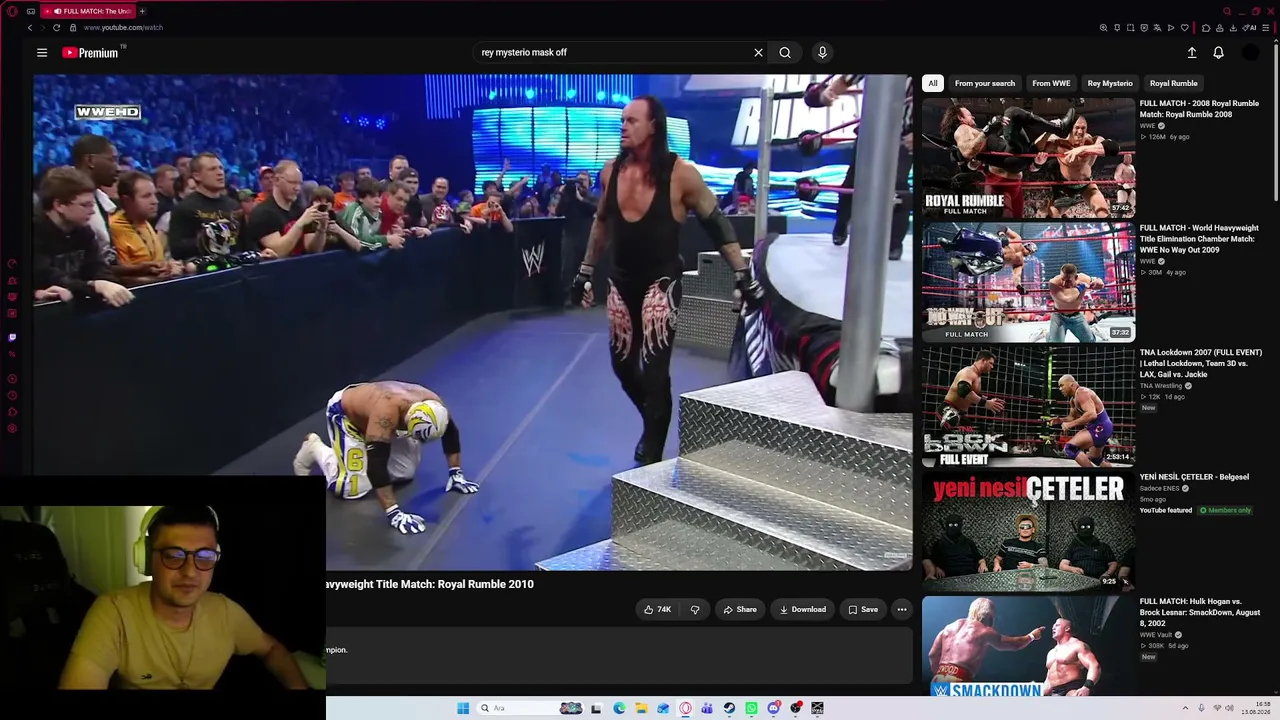Image resolution: width=1280 pixels, height=720 pixels.
Task: Open a new browser tab
Action: pyautogui.click(x=142, y=11)
